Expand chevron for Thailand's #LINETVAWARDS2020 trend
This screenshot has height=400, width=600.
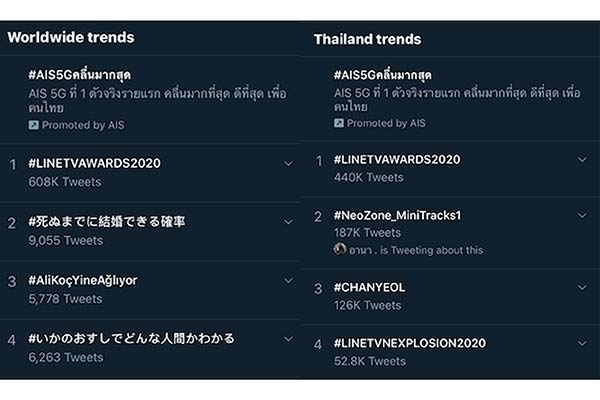pyautogui.click(x=582, y=160)
